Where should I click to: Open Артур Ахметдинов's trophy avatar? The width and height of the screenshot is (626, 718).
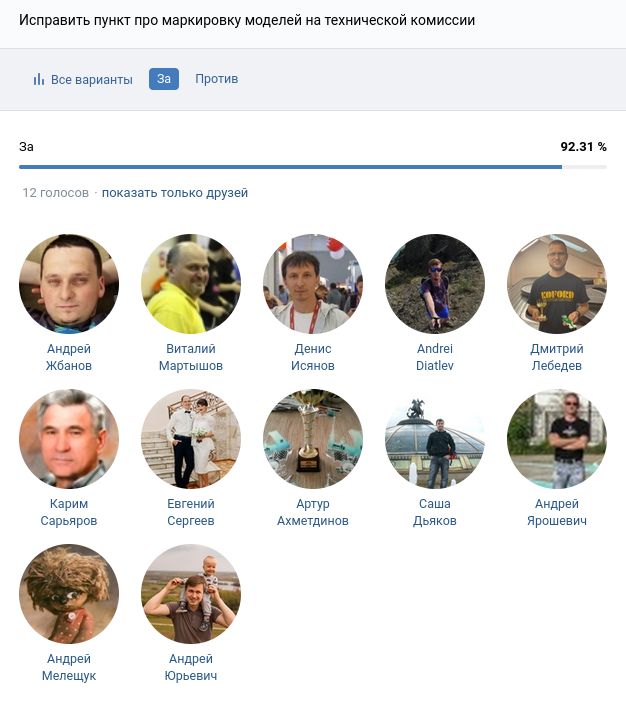(x=313, y=439)
